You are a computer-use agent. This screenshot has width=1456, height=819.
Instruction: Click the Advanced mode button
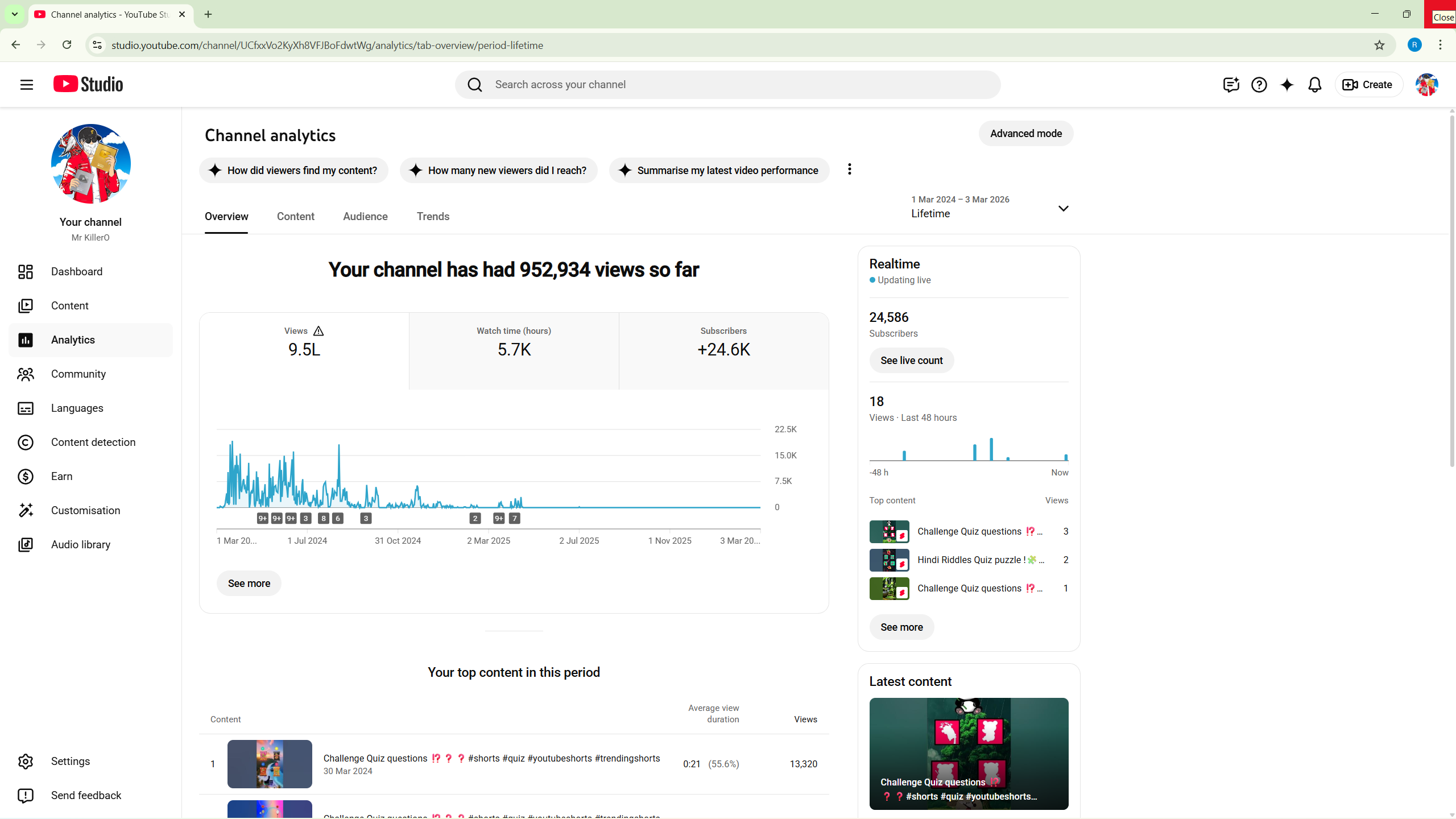tap(1025, 134)
